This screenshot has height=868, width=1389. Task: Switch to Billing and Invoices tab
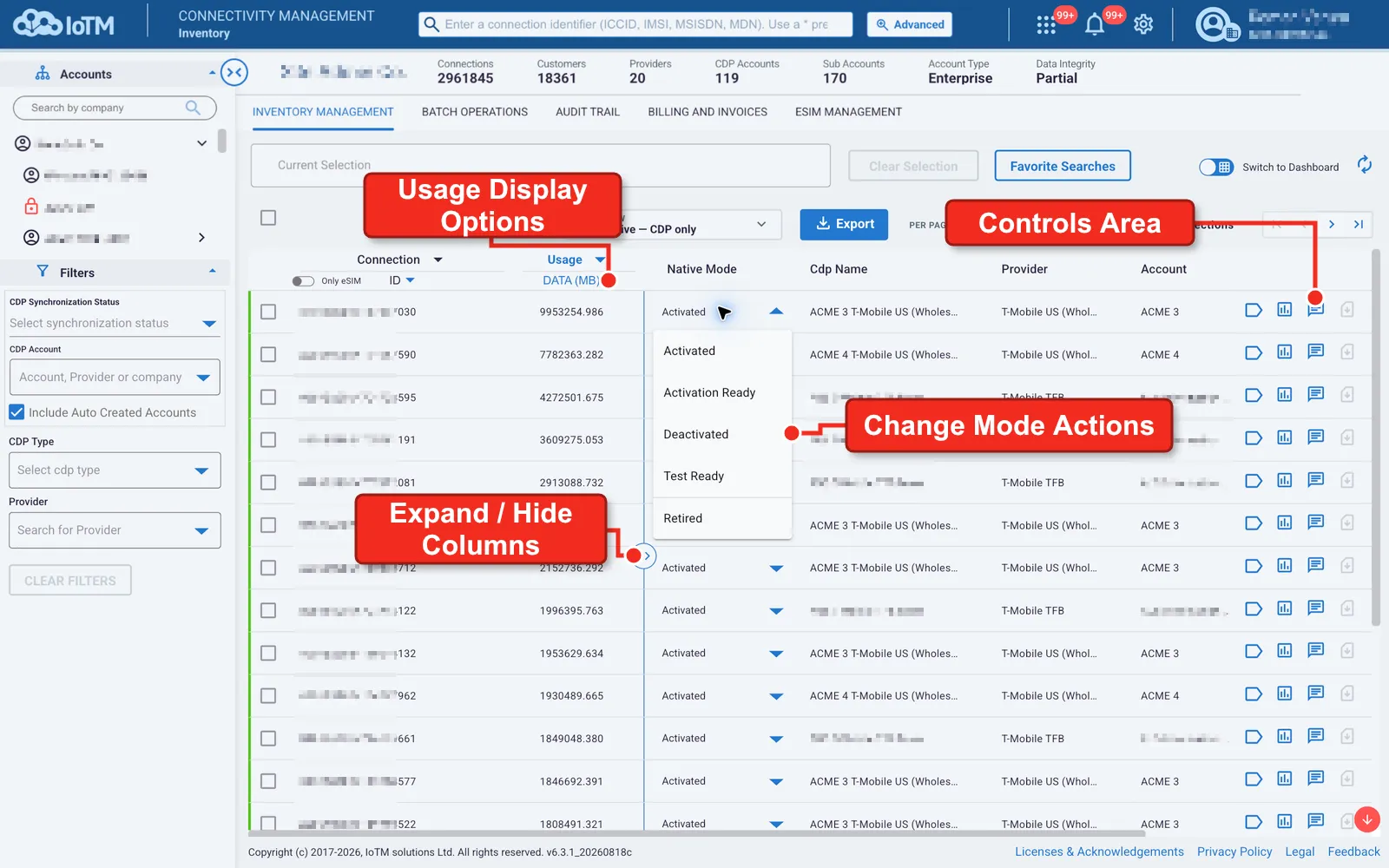coord(708,112)
